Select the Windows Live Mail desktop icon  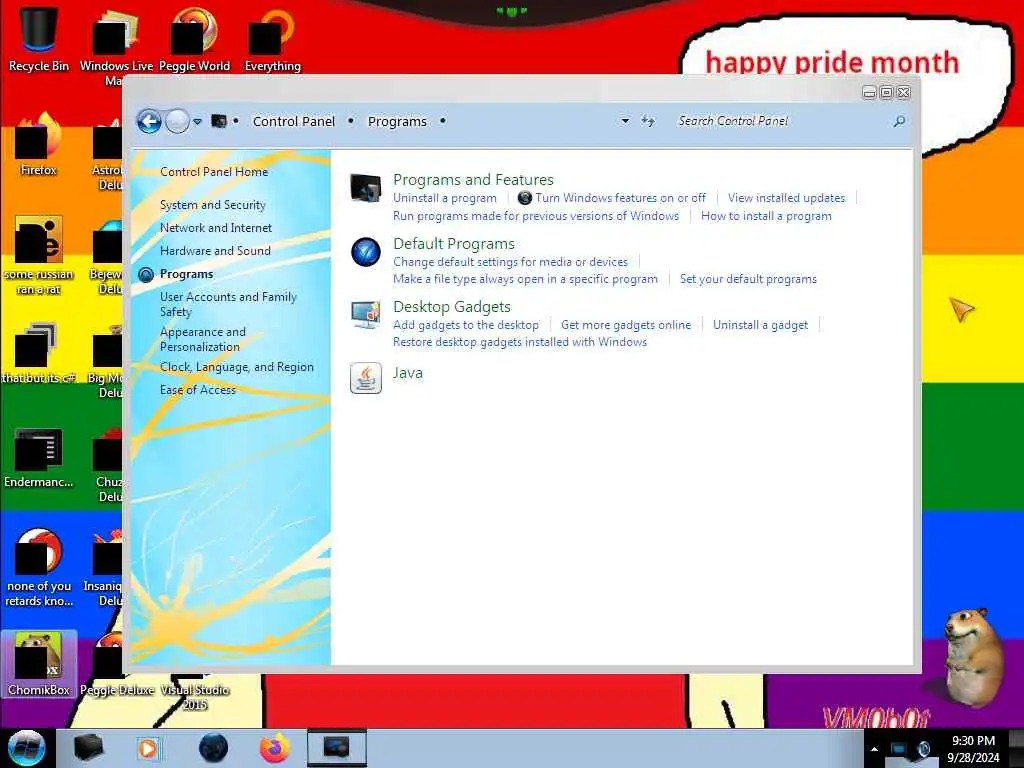pos(116,46)
